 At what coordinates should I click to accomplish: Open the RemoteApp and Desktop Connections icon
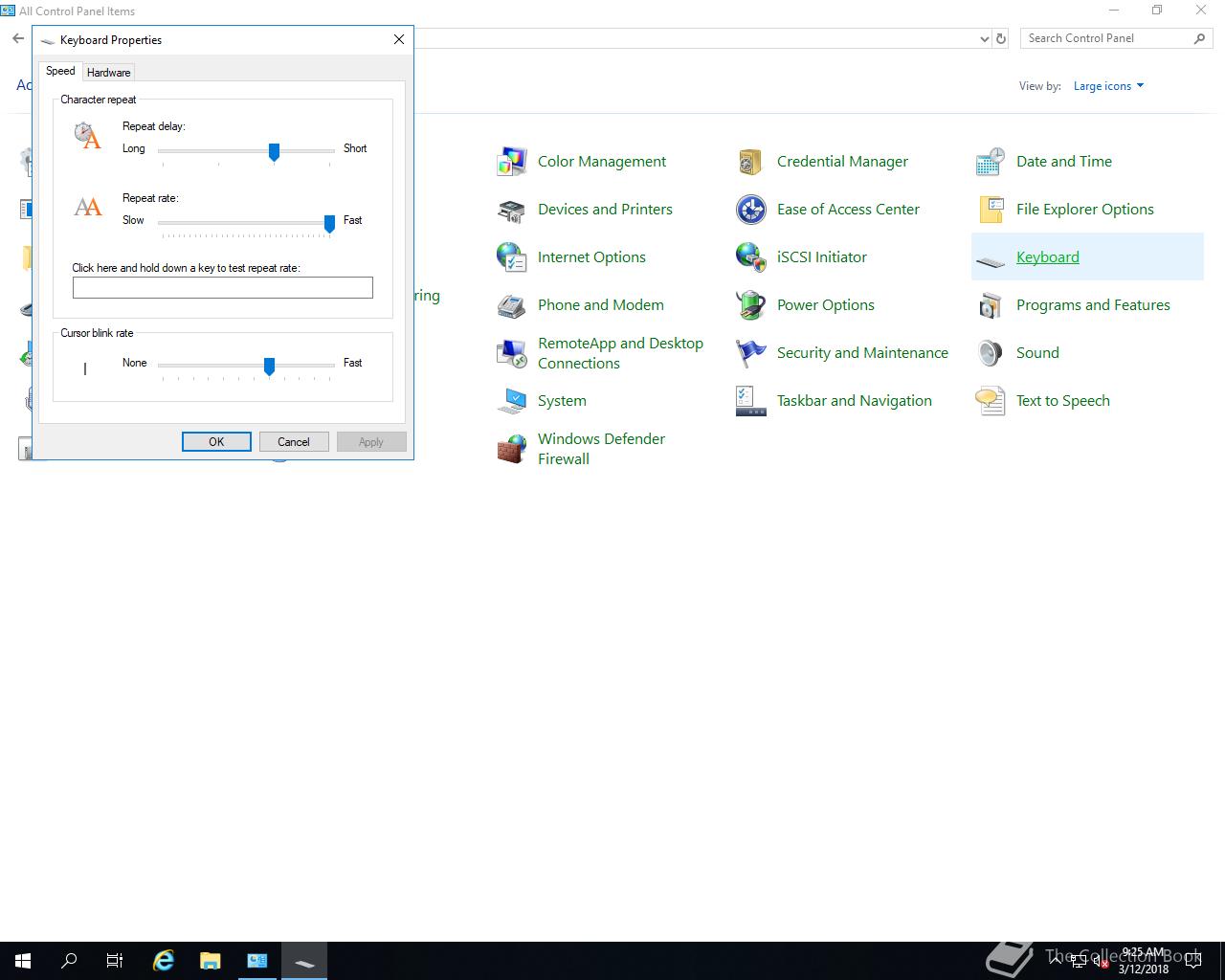[512, 353]
